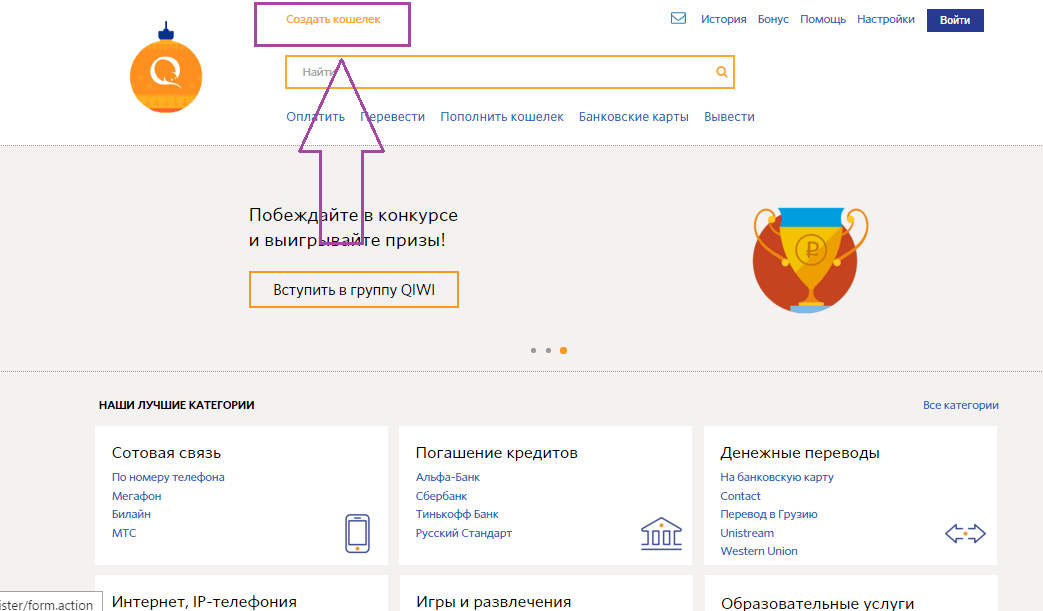Open Интернет, IP-телефония category
The width and height of the screenshot is (1043, 611).
[204, 602]
